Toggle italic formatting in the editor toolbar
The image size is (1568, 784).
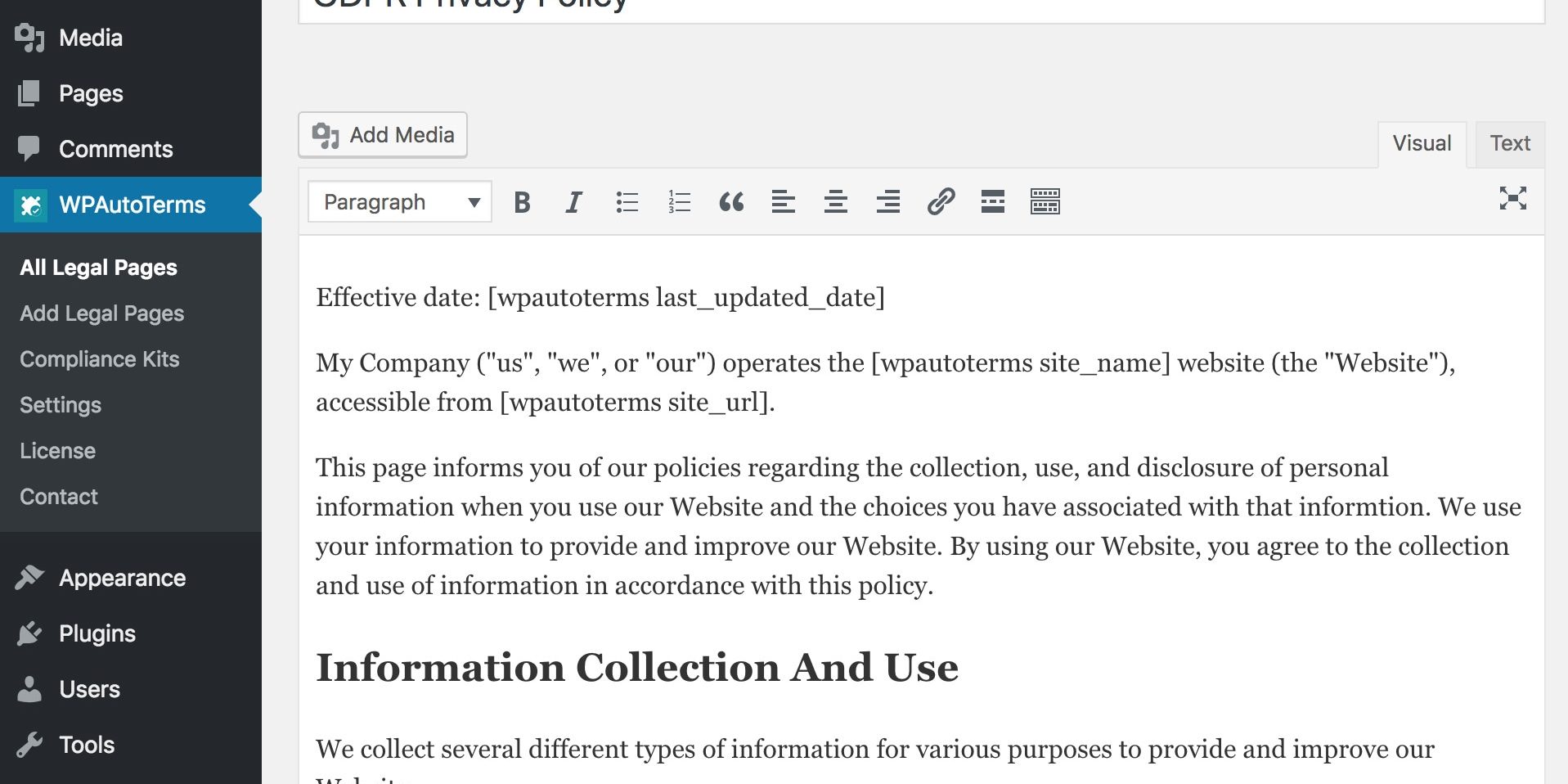574,202
